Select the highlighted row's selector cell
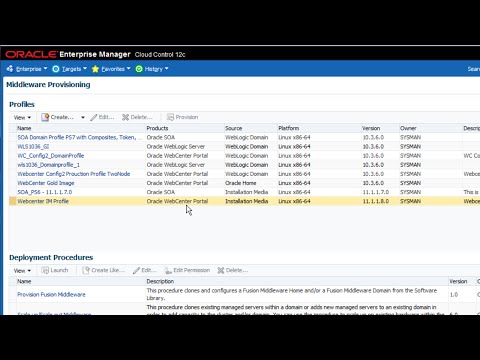The width and height of the screenshot is (480, 360). pos(12,201)
